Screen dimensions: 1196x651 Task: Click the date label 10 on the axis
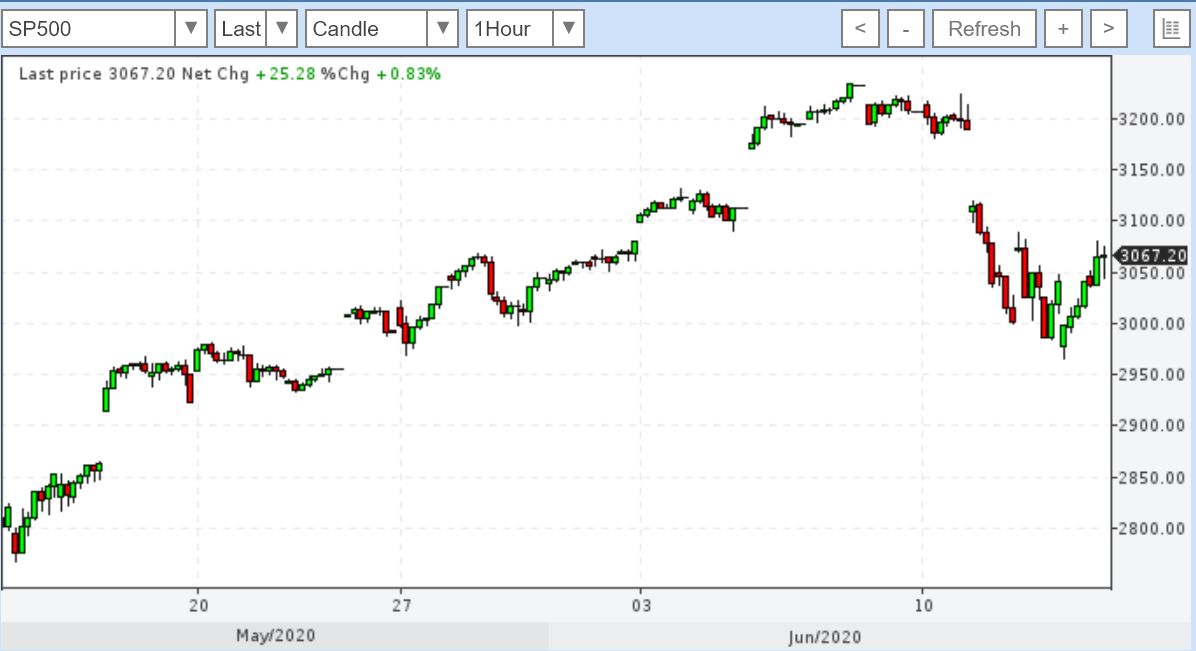click(923, 606)
